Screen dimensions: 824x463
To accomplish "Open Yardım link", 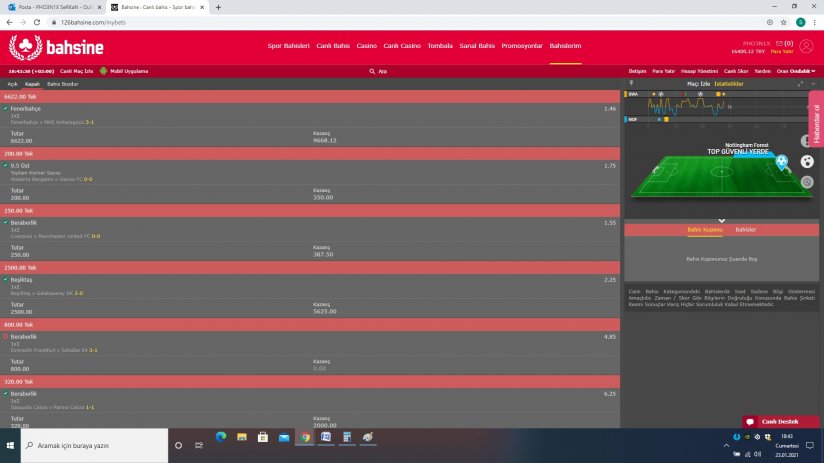I will pyautogui.click(x=763, y=71).
